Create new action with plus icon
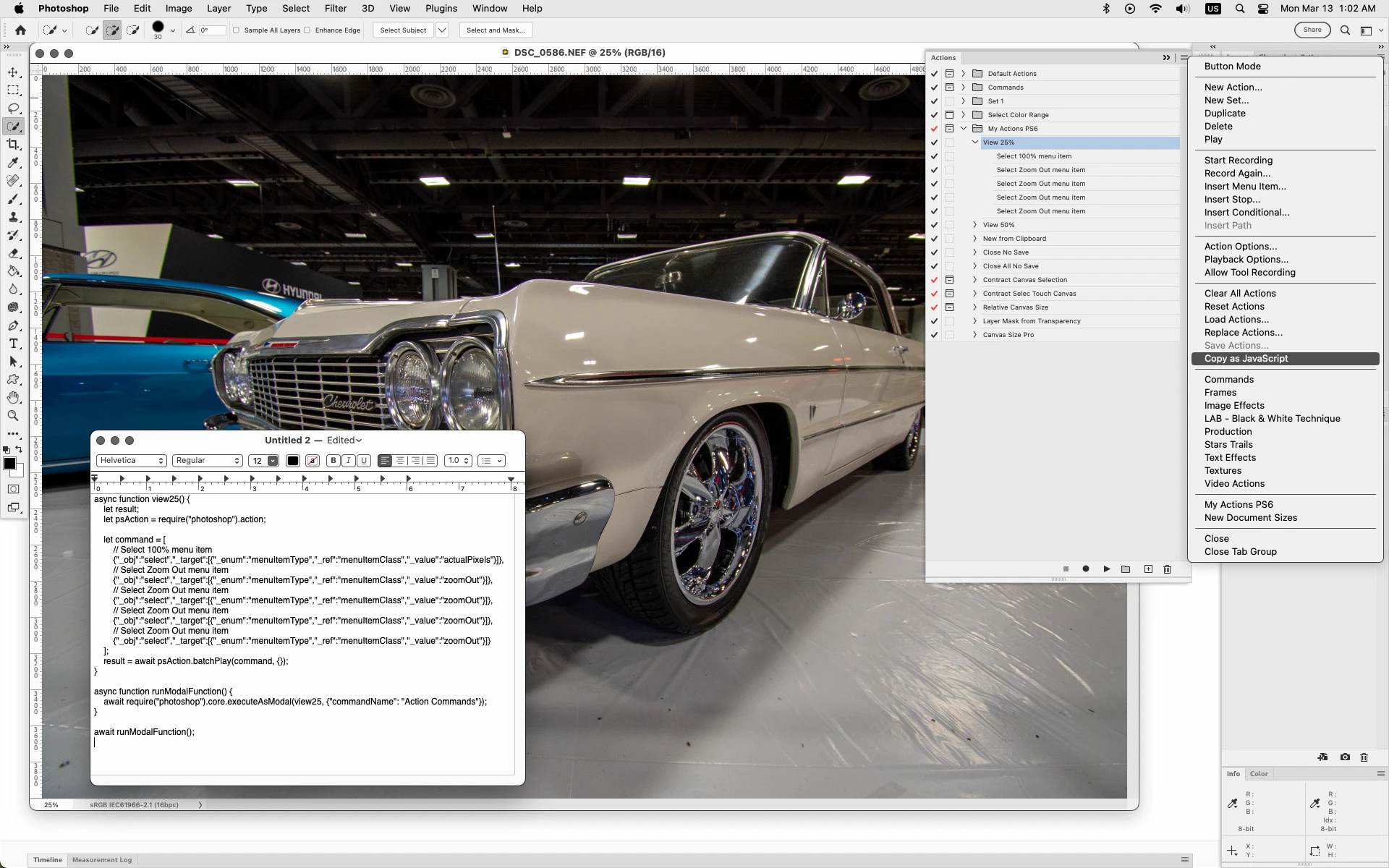Image resolution: width=1389 pixels, height=868 pixels. coord(1148,569)
